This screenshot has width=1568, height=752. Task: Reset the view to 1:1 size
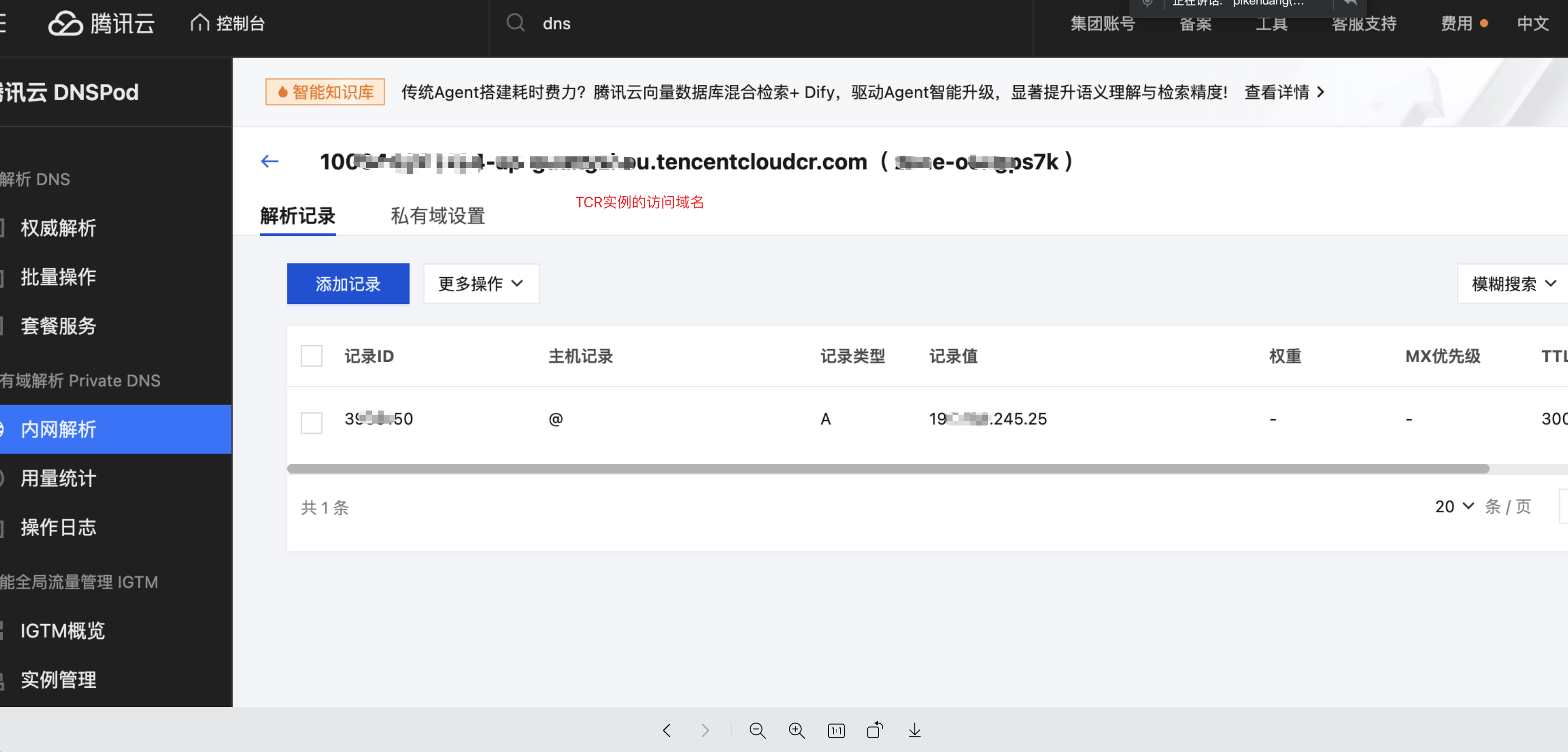pyautogui.click(x=836, y=730)
